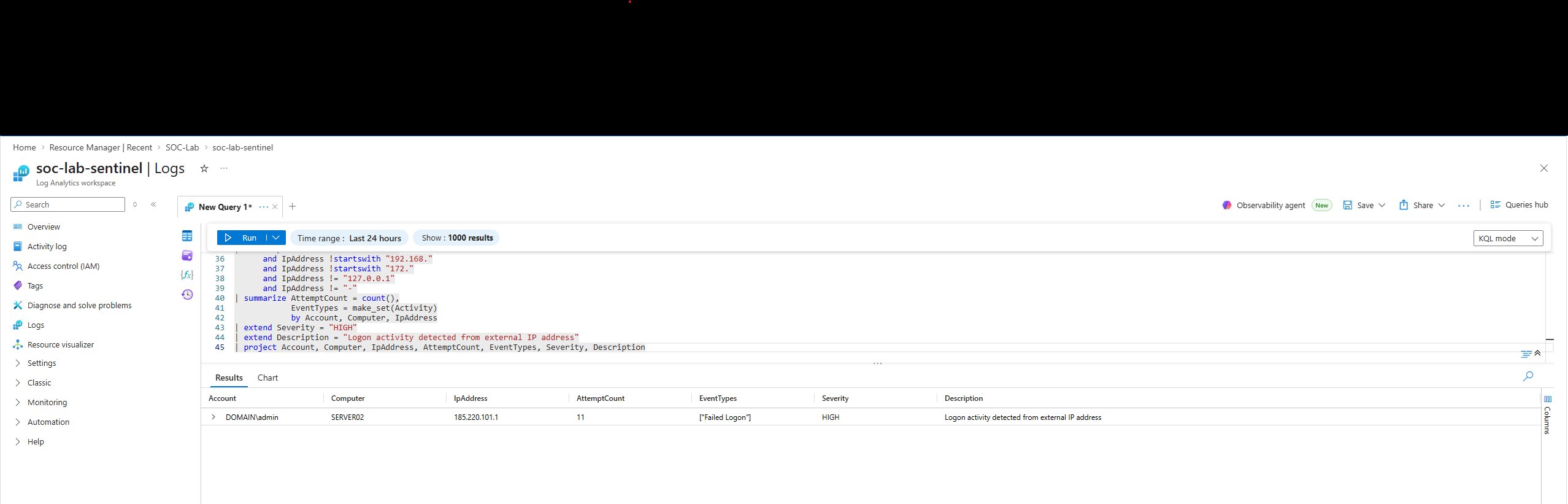Open Activity log in the sidebar
The height and width of the screenshot is (504, 1568).
(47, 247)
